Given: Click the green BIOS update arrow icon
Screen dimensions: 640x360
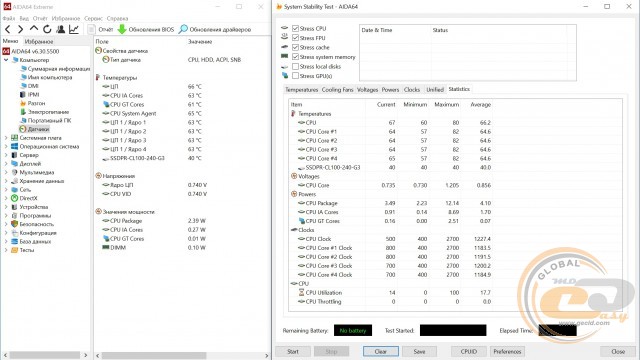Looking at the screenshot, I should (122, 29).
